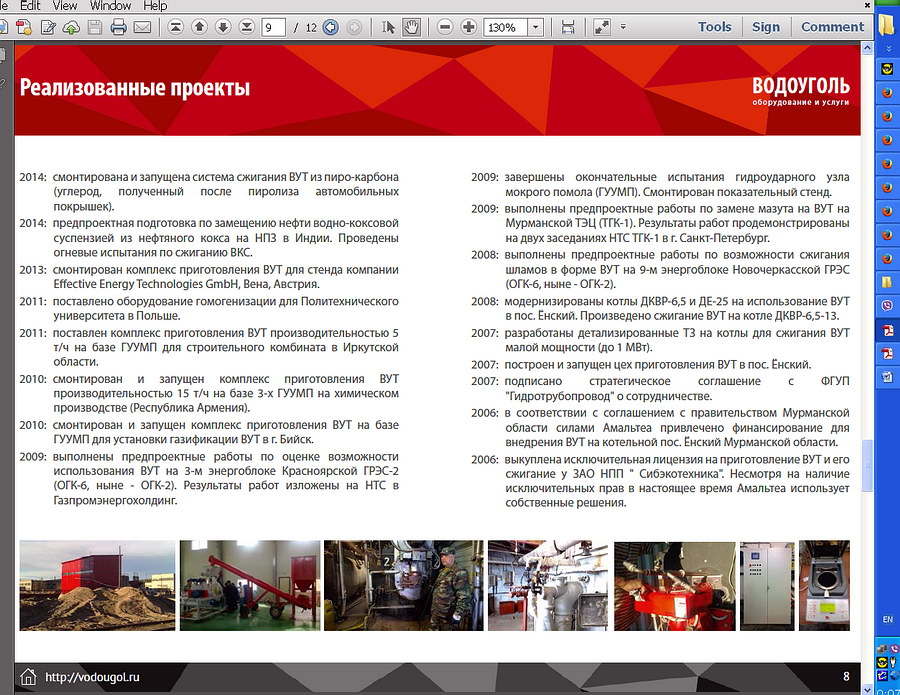Print the document via printer icon

point(118,27)
